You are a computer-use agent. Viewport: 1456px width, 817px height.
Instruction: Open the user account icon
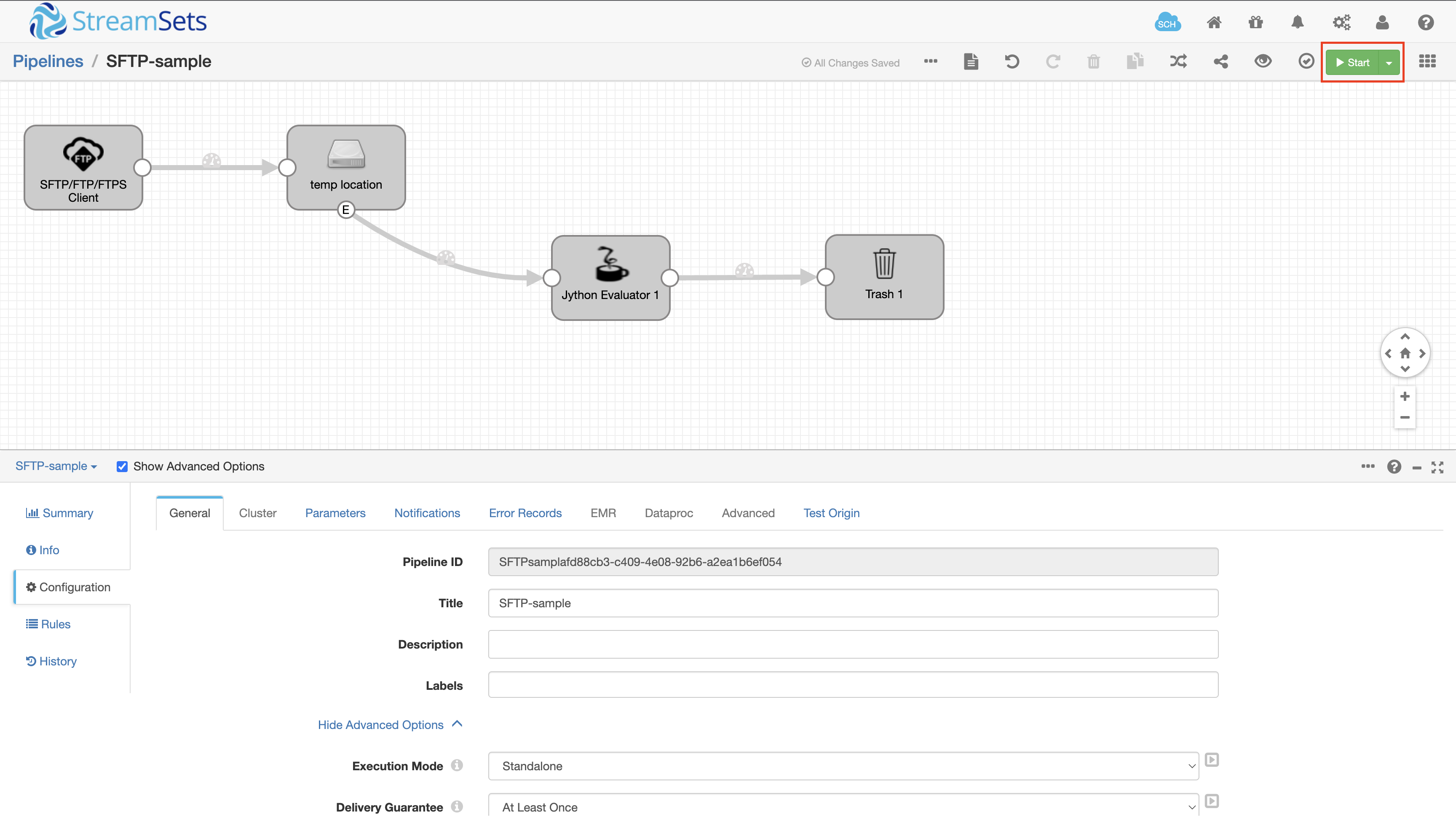coord(1383,22)
